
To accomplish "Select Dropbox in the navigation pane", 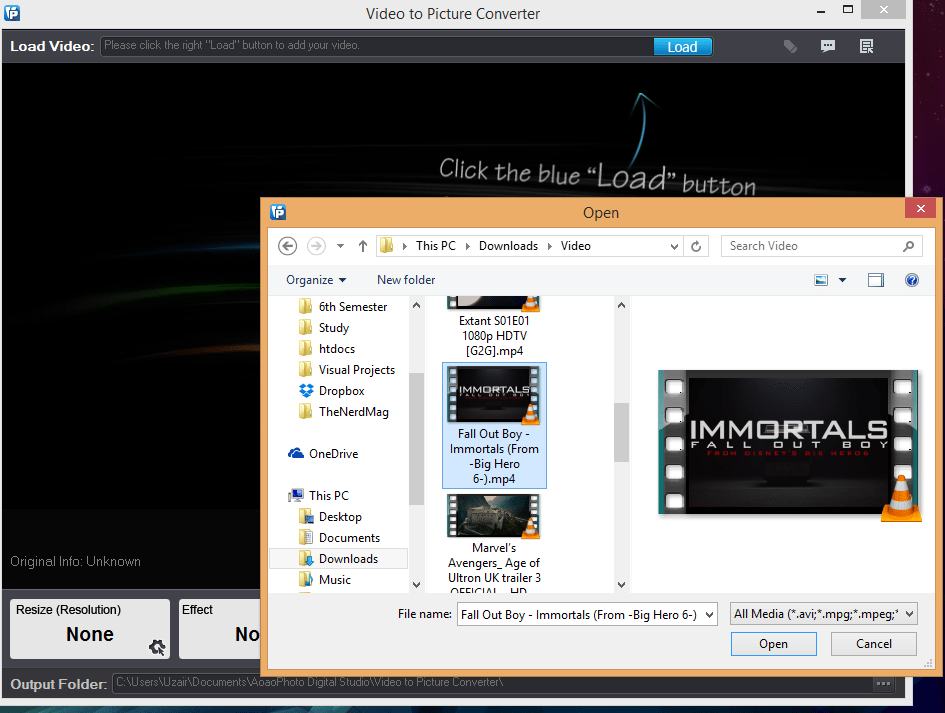I will point(341,391).
